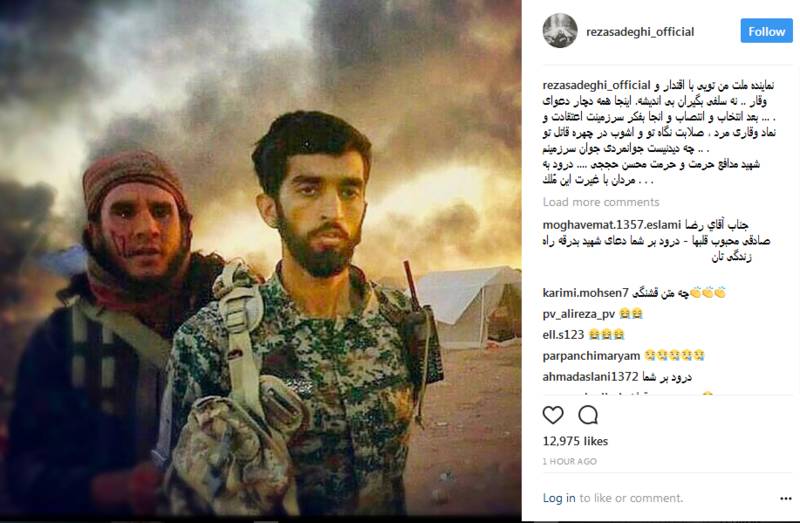Open ell.s123 commenter profile
The image size is (800, 523).
pyautogui.click(x=563, y=335)
